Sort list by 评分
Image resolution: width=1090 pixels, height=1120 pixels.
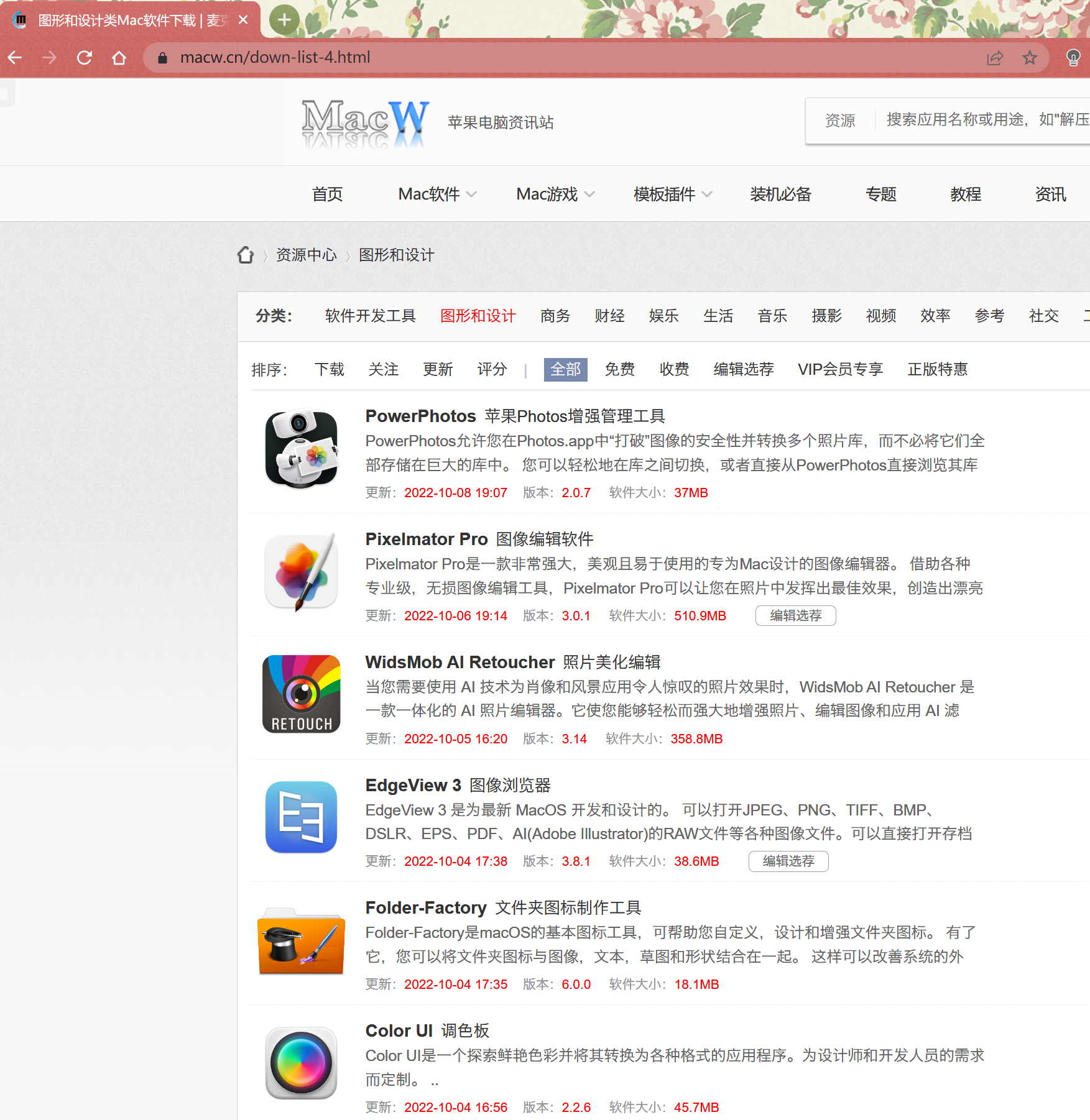(492, 370)
